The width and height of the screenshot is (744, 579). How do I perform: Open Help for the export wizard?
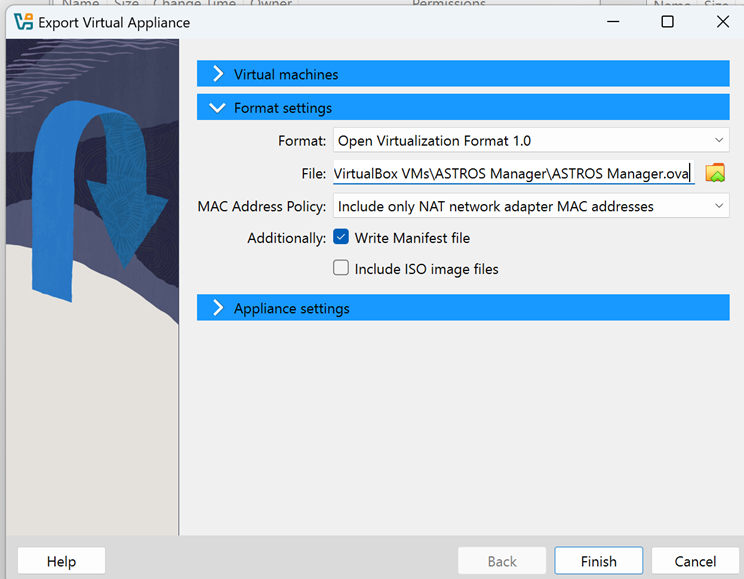(61, 561)
